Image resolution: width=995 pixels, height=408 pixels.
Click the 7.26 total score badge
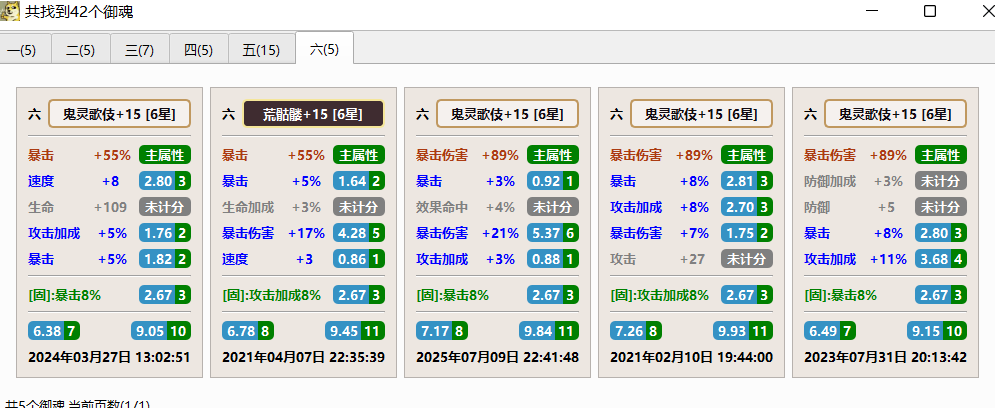tap(636, 331)
